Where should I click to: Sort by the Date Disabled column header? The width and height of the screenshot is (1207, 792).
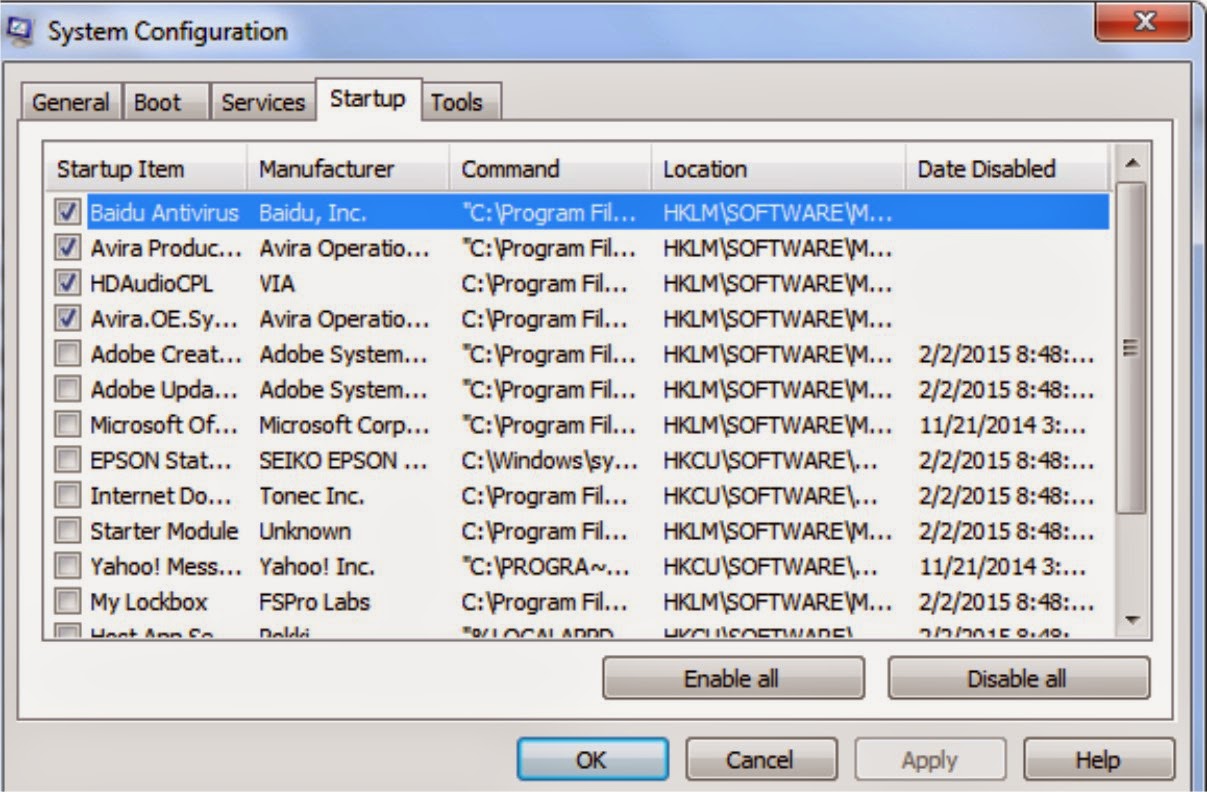point(1007,169)
